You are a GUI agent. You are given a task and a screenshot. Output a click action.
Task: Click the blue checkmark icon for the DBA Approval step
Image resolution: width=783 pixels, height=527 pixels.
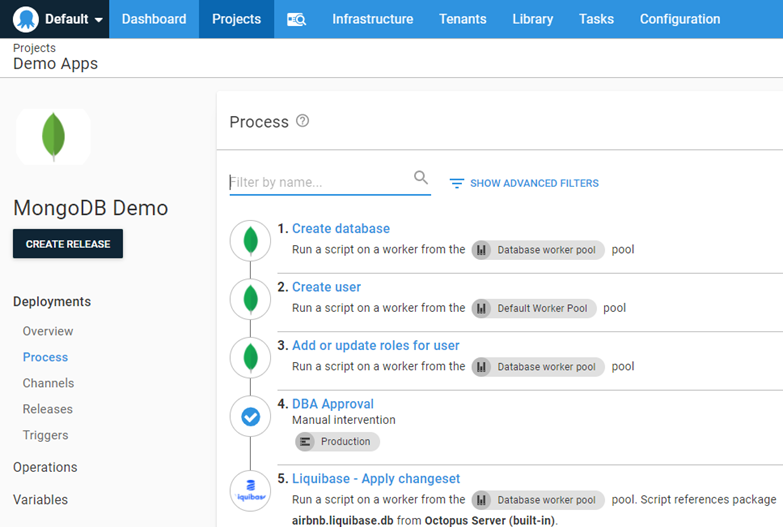[x=251, y=416]
